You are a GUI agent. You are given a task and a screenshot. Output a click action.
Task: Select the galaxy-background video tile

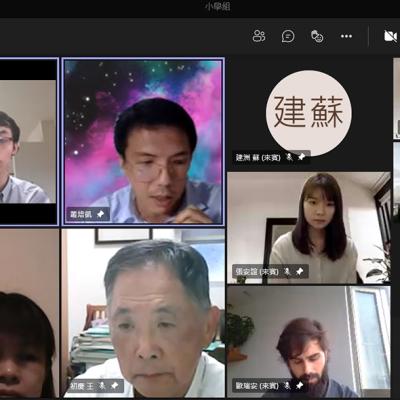click(x=143, y=142)
